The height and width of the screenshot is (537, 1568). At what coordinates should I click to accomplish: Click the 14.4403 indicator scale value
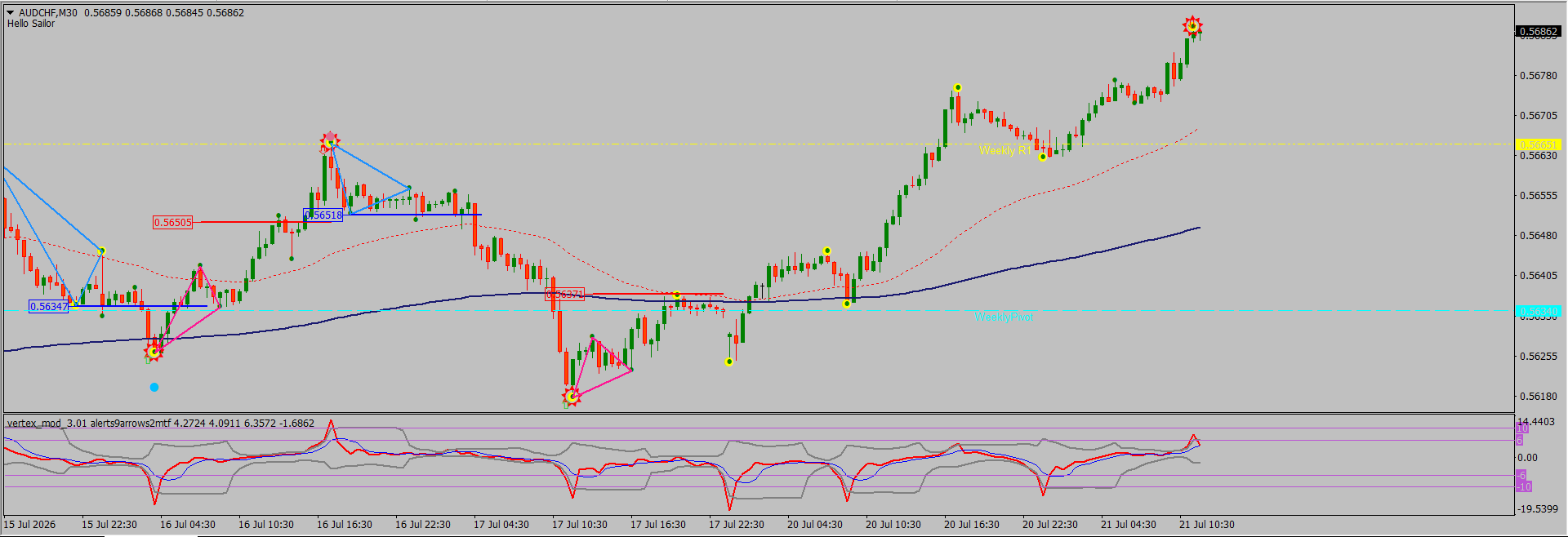pyautogui.click(x=1538, y=422)
